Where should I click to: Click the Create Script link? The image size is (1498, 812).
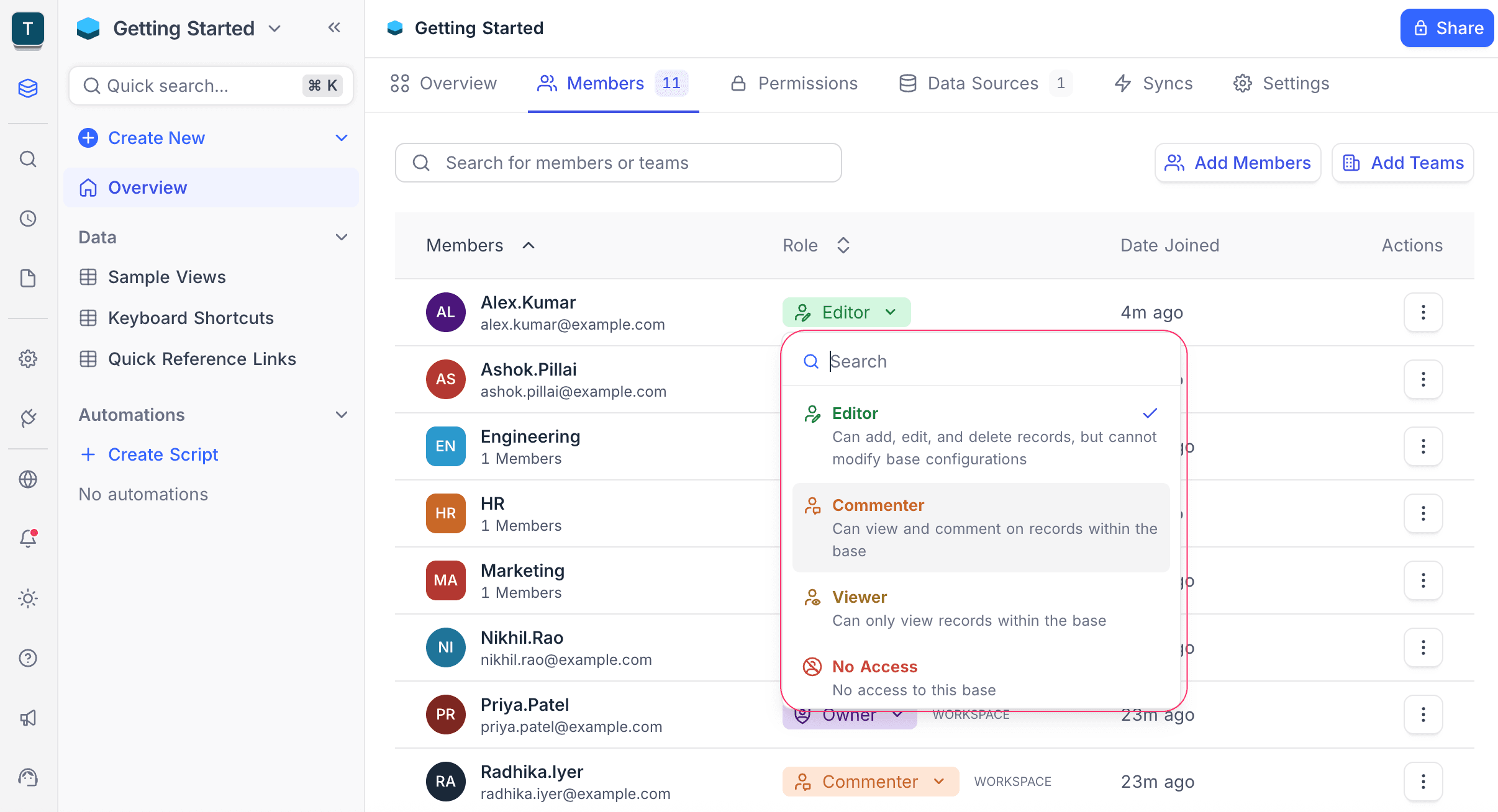[163, 454]
